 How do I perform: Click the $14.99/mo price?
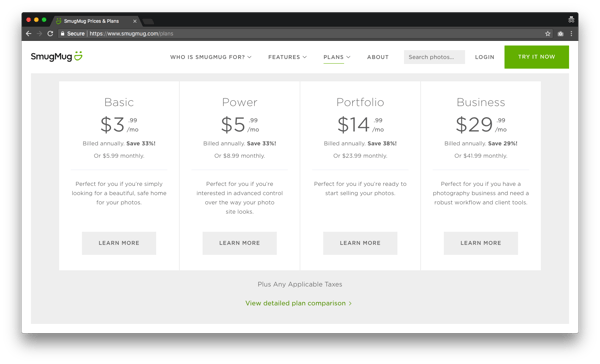pyautogui.click(x=360, y=125)
